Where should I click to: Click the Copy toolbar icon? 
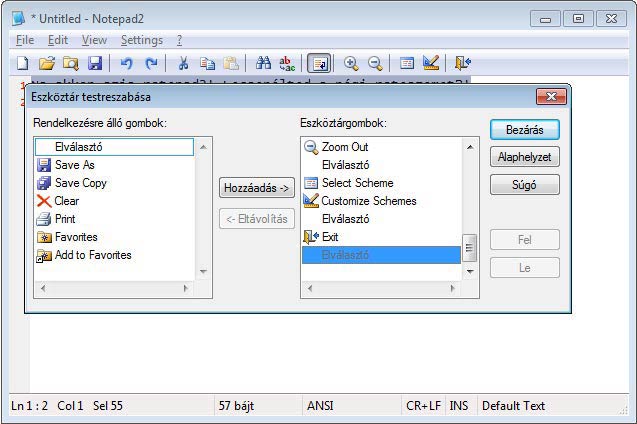(x=208, y=63)
